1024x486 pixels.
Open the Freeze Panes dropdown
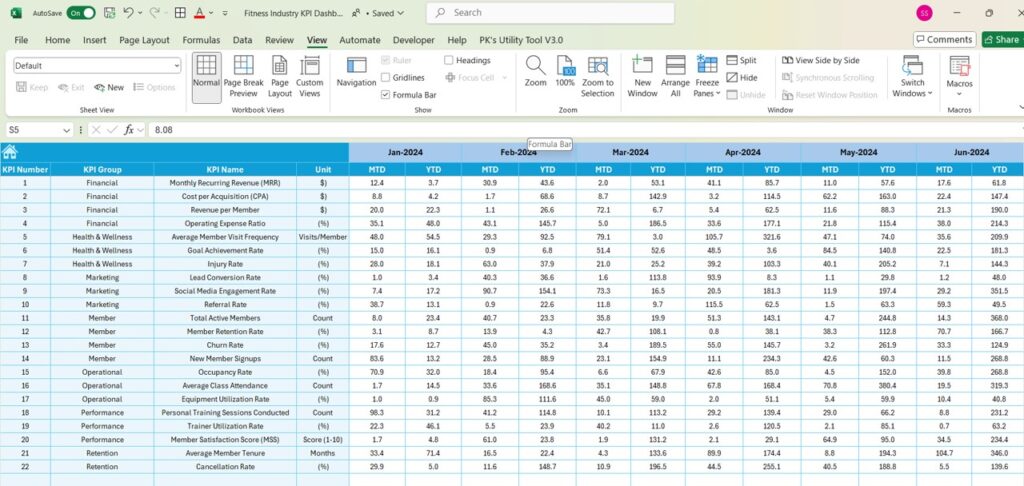click(707, 77)
